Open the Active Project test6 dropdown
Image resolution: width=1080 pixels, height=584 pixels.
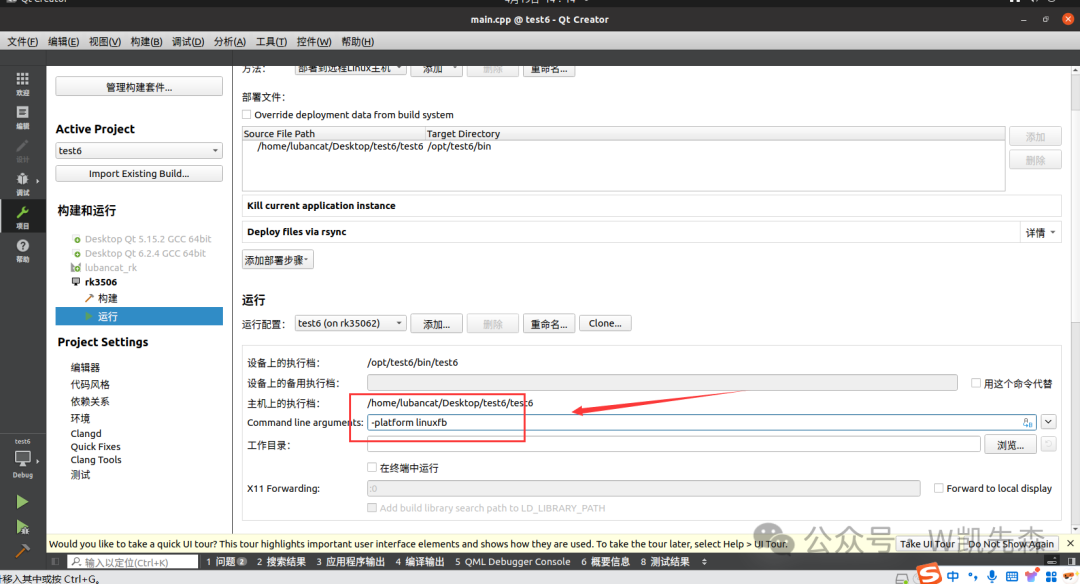tap(139, 151)
